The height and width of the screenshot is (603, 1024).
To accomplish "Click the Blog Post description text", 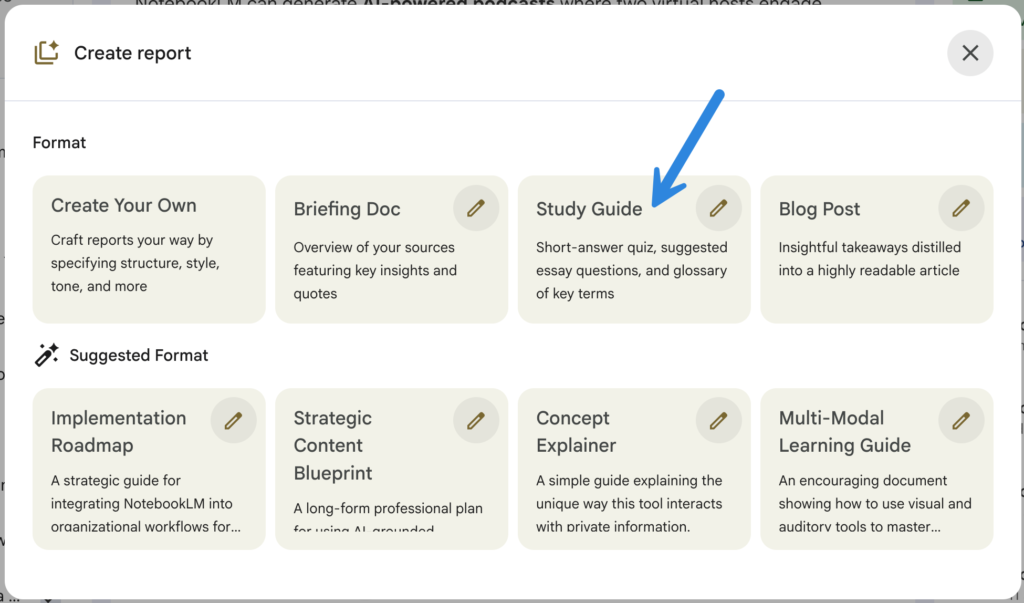I will (x=869, y=258).
